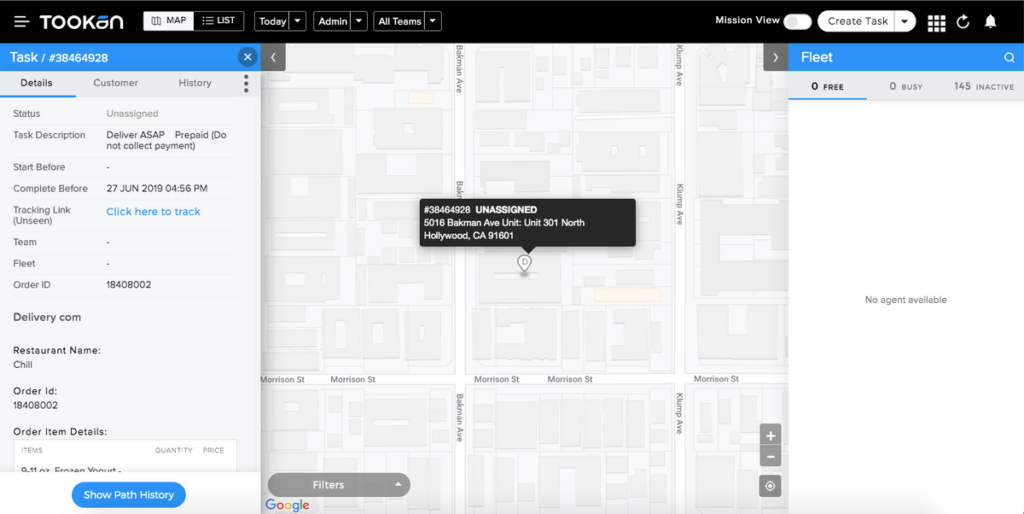Open the task's three-dot options menu

tap(246, 84)
